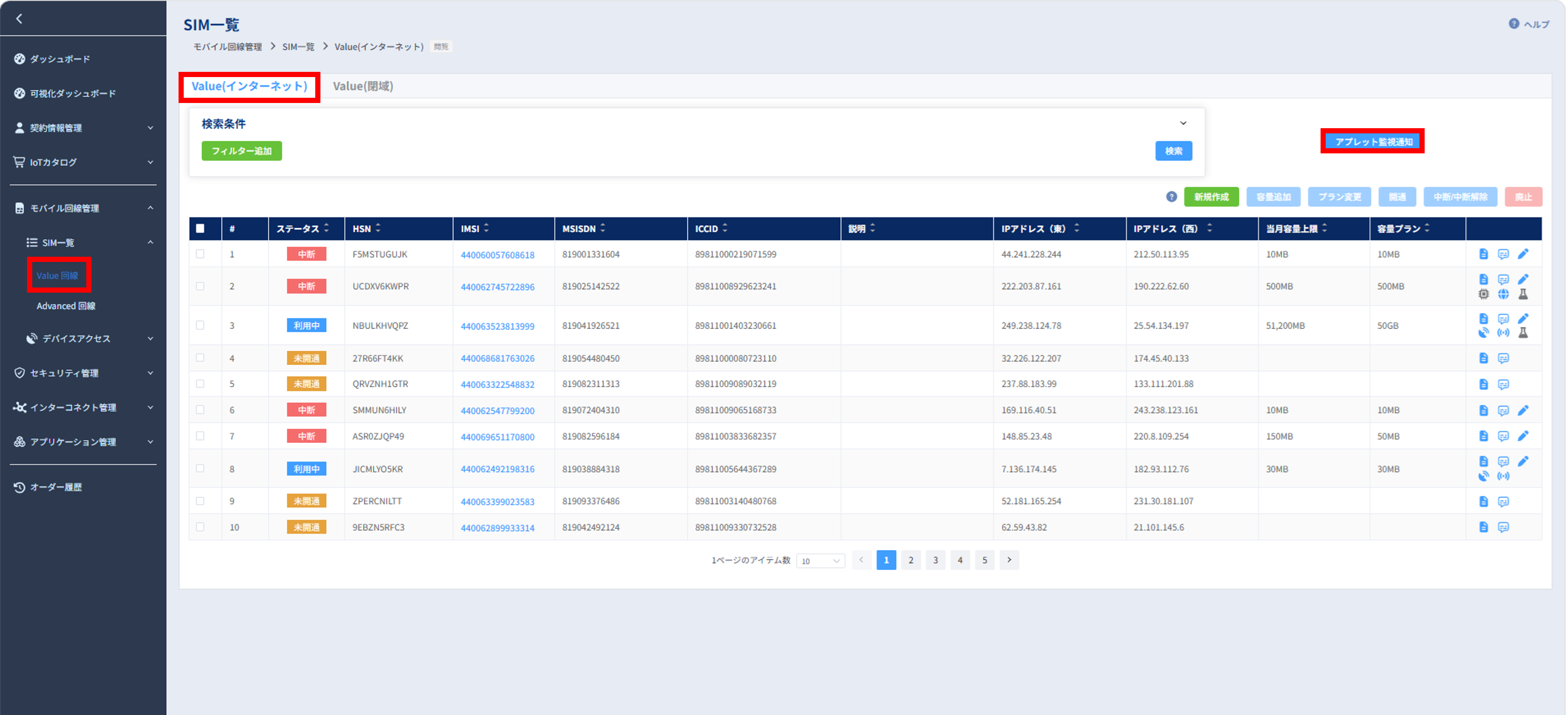Click the 新規作成 button
The image size is (1568, 715).
(1211, 197)
